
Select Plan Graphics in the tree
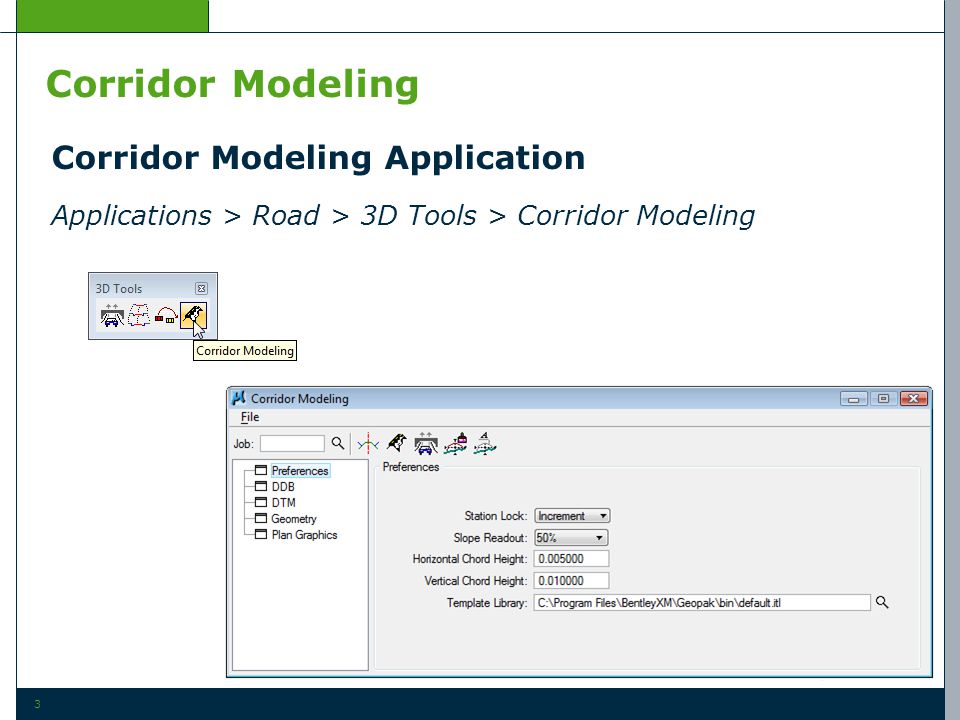click(304, 534)
